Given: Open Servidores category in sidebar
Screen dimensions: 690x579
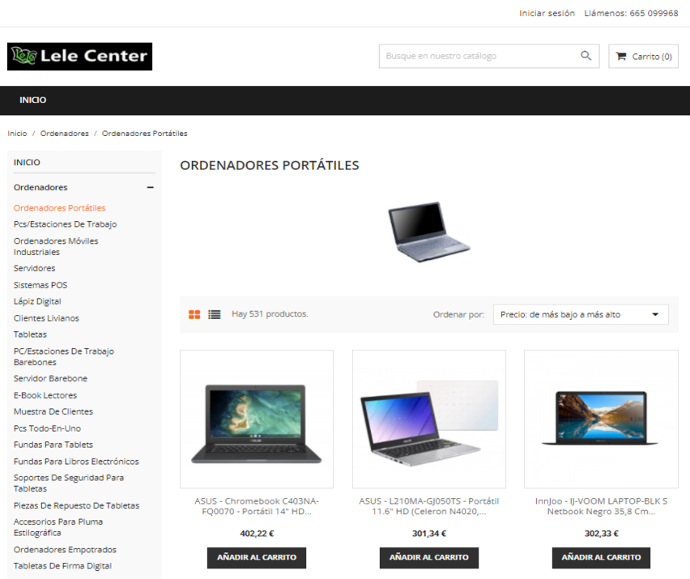Looking at the screenshot, I should [34, 268].
